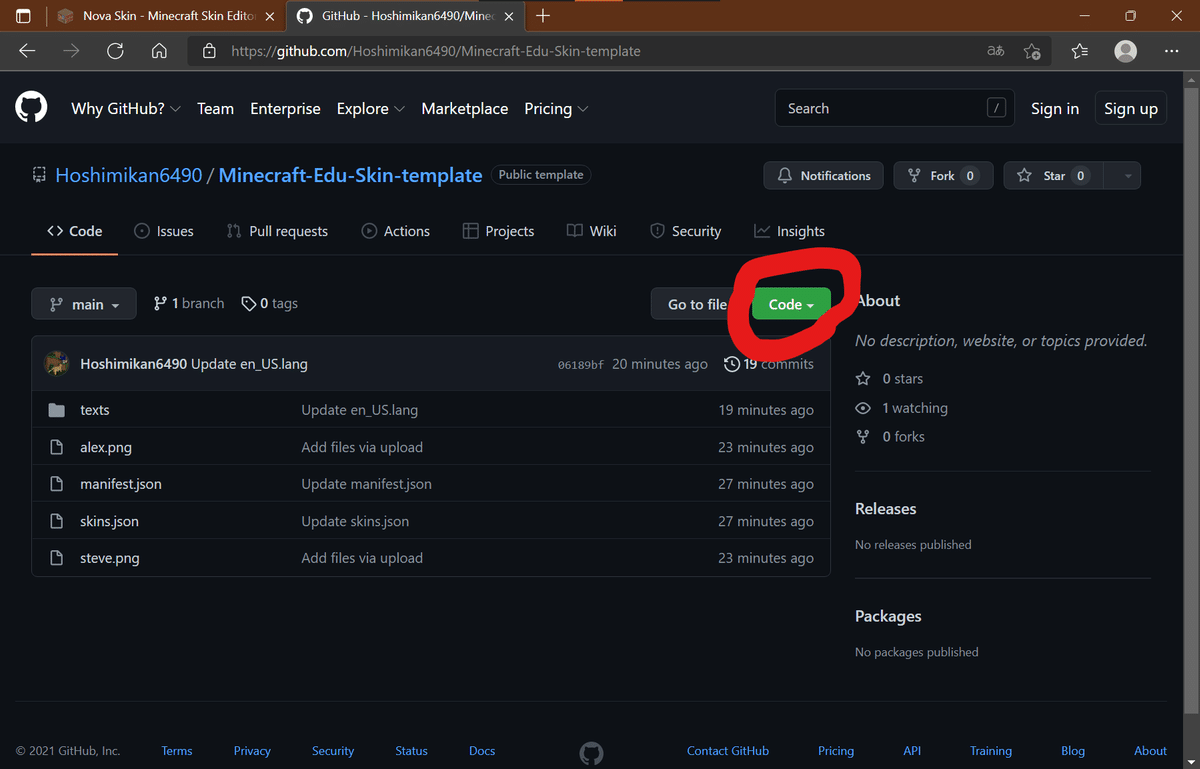
Task: Select the Code tab
Action: click(75, 231)
